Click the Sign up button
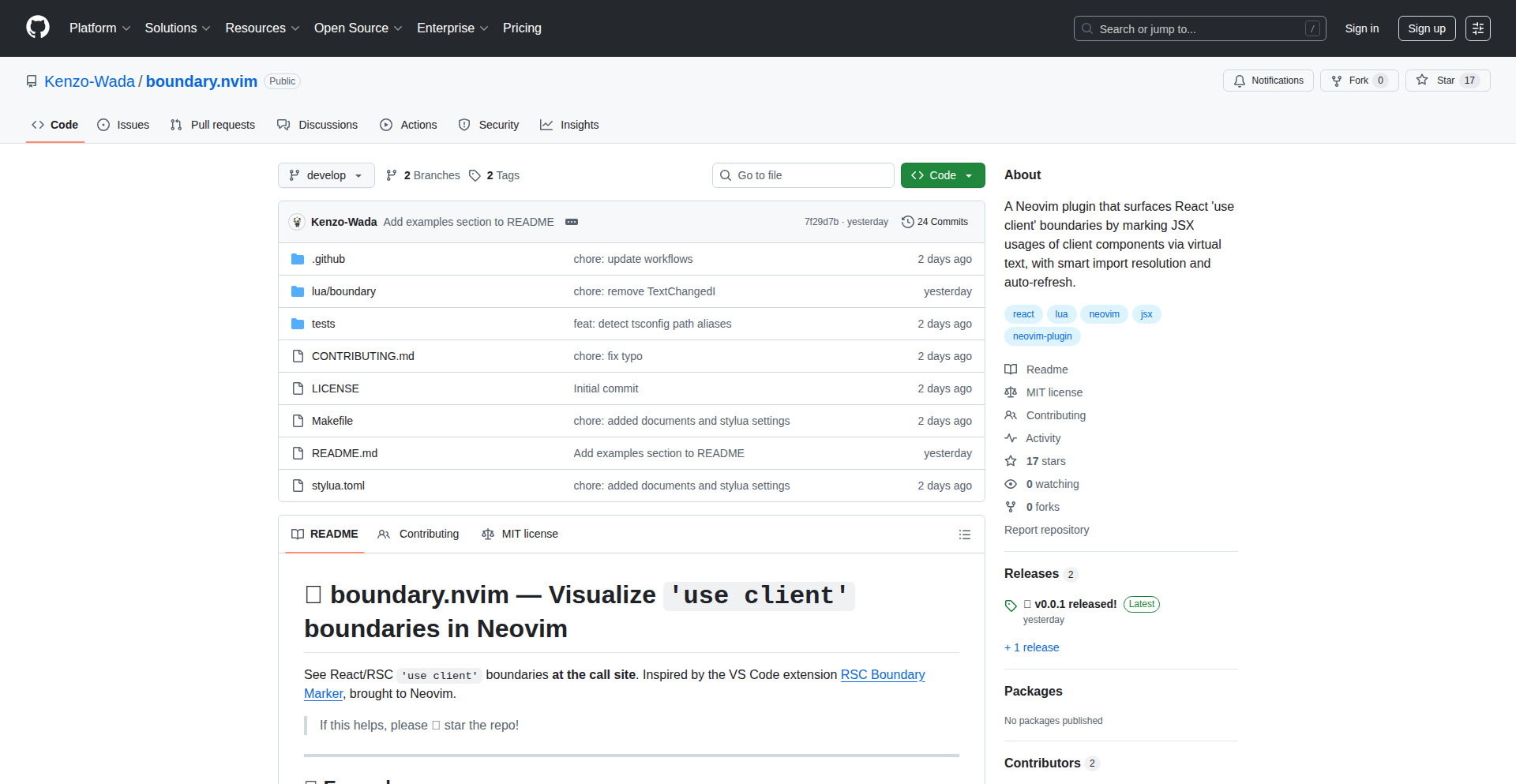The width and height of the screenshot is (1516, 784). click(x=1427, y=28)
